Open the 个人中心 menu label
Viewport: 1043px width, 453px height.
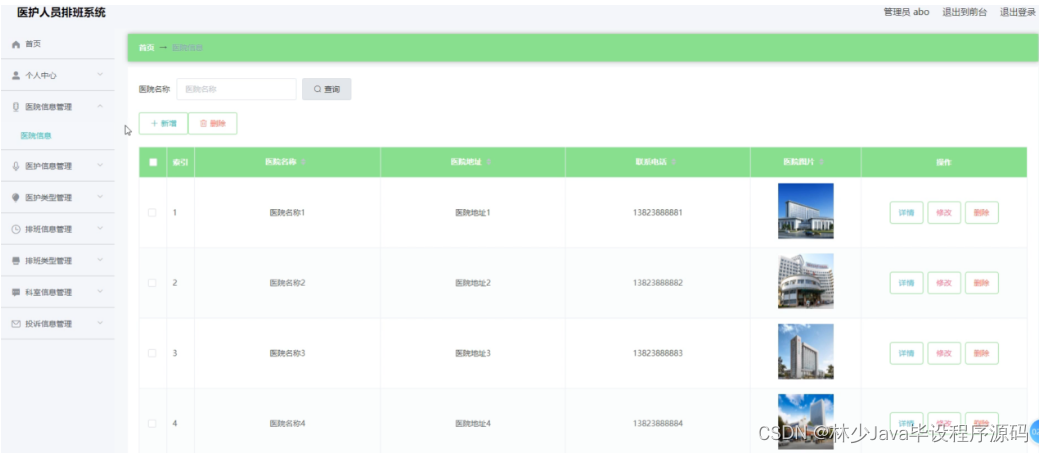point(41,76)
